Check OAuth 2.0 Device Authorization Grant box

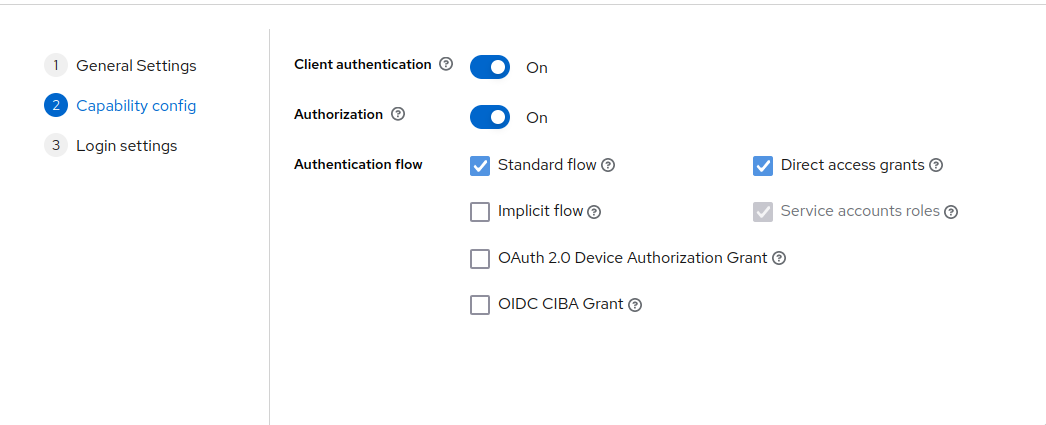480,258
